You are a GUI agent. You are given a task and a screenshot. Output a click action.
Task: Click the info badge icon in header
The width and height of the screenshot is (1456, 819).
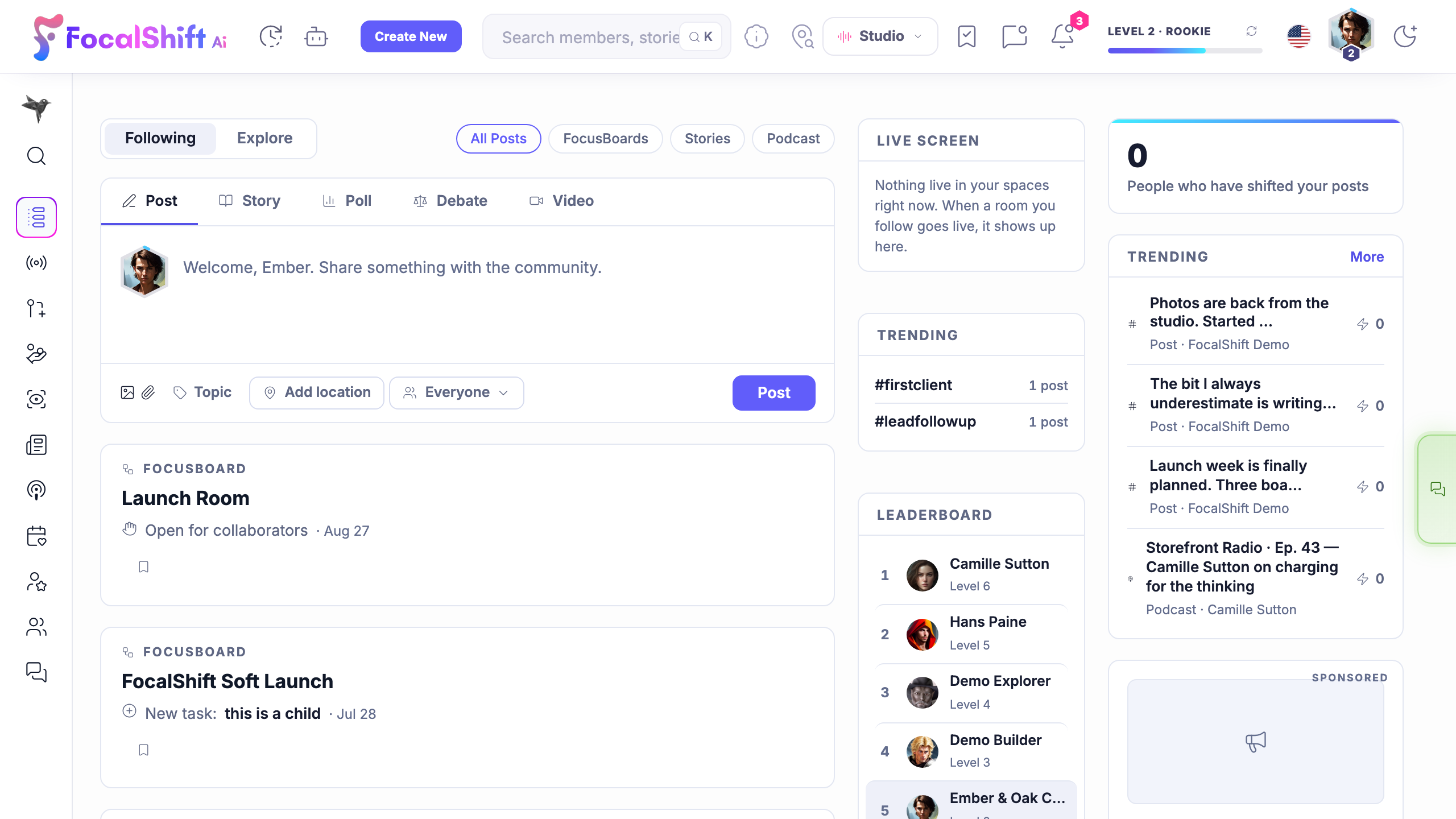[x=756, y=36]
